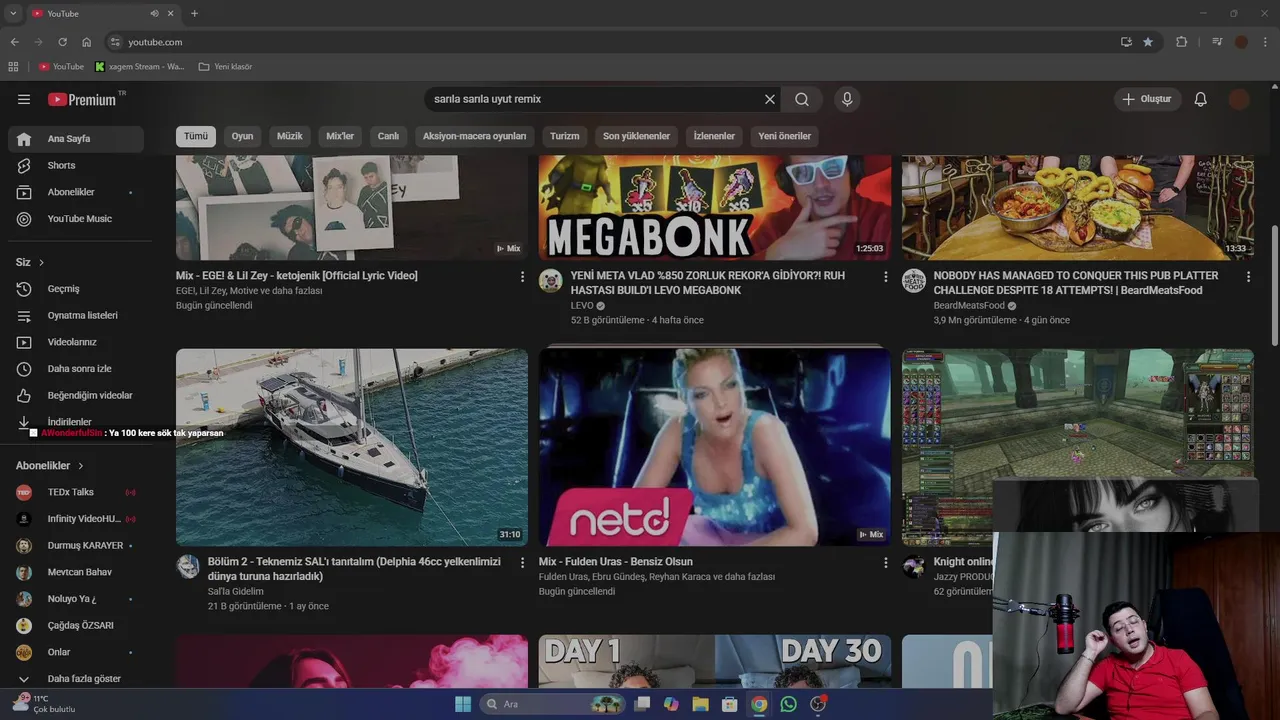Screen dimensions: 1280x720
Task: Open LEVO channel avatar
Action: point(551,280)
